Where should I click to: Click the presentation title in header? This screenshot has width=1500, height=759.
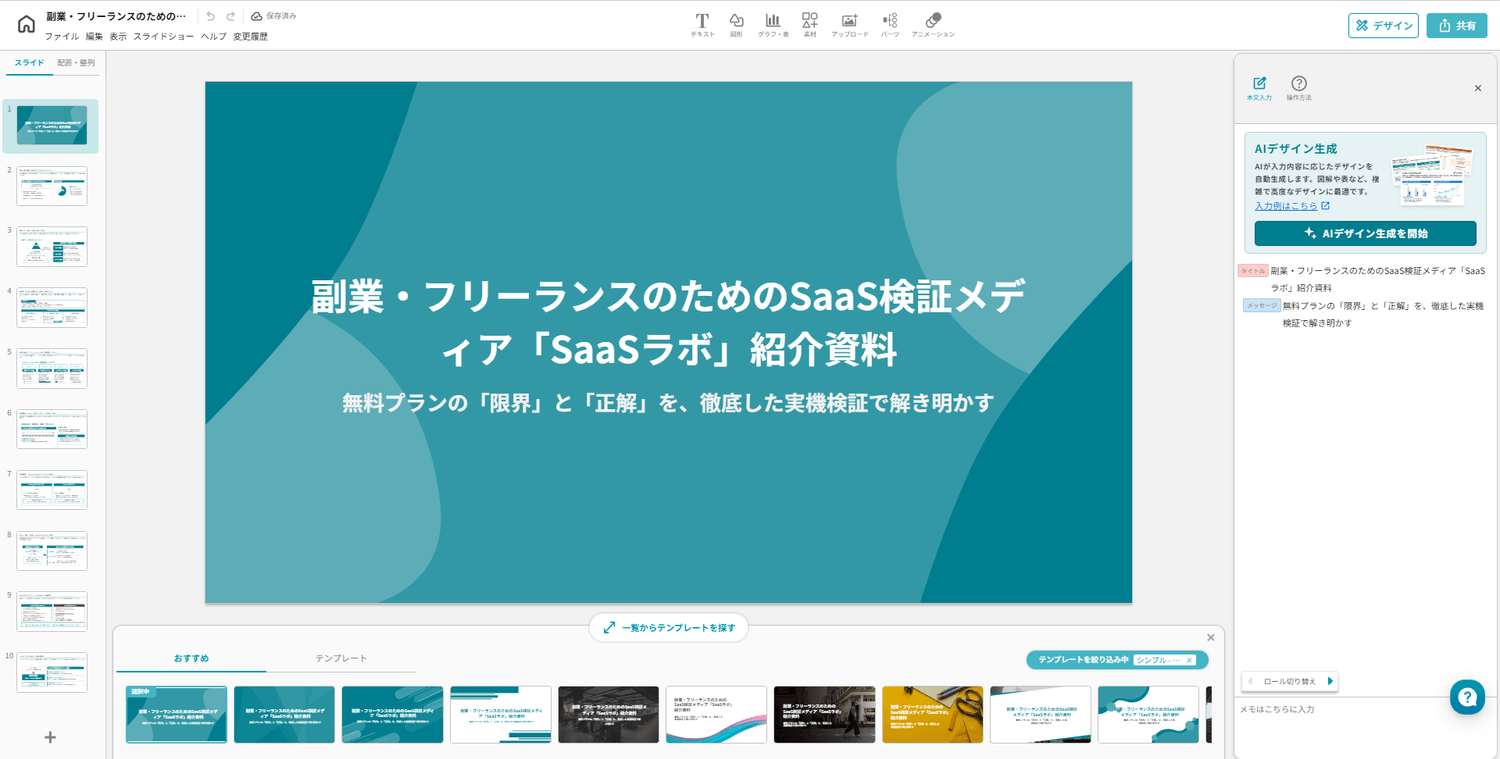[x=116, y=16]
